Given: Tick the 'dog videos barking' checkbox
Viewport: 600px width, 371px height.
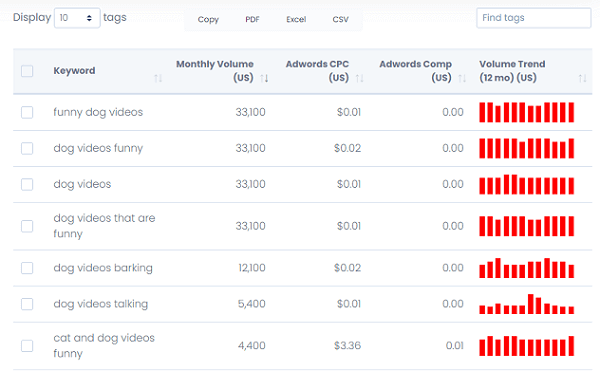Looking at the screenshot, I should (27, 268).
